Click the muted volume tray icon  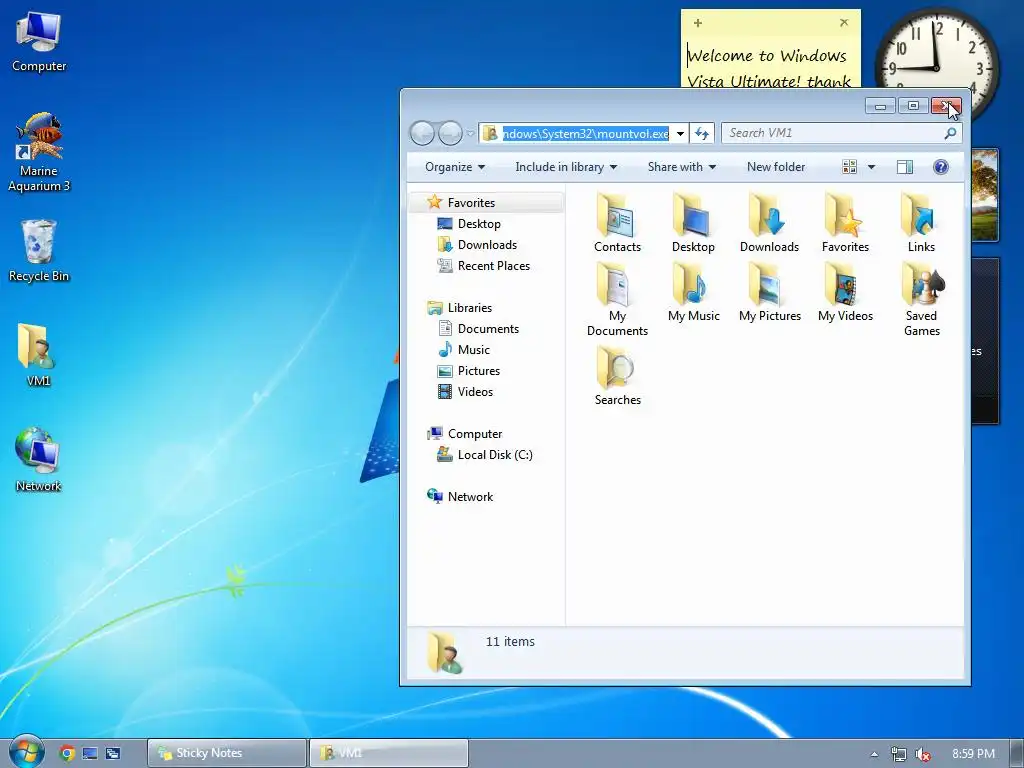(x=922, y=754)
